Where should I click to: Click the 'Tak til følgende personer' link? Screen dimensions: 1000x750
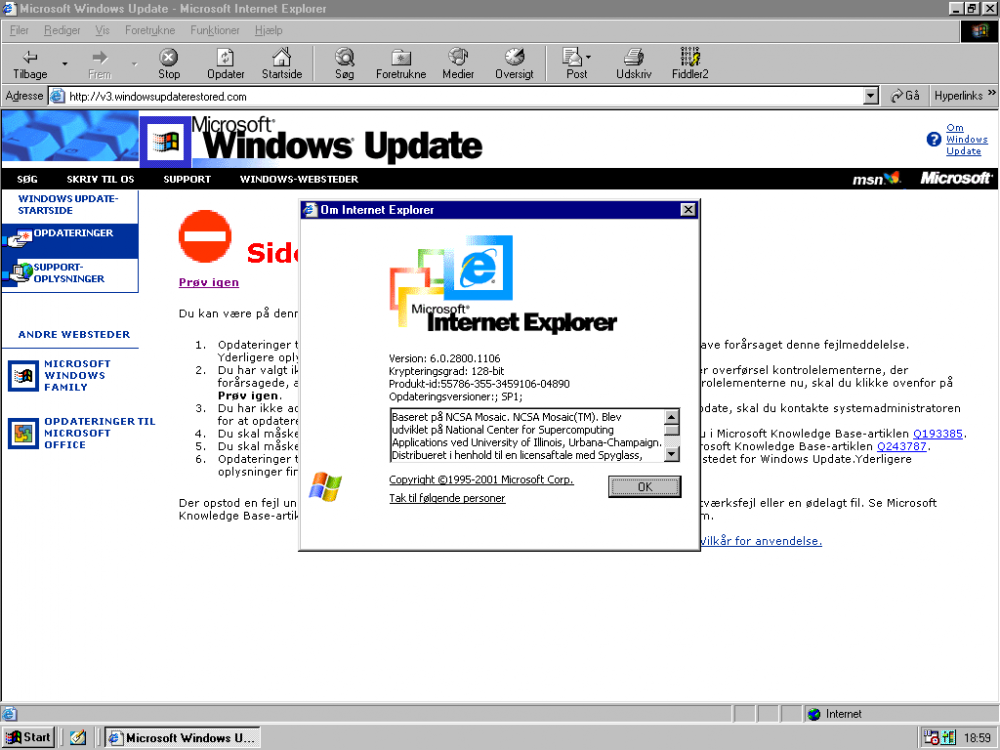[447, 498]
